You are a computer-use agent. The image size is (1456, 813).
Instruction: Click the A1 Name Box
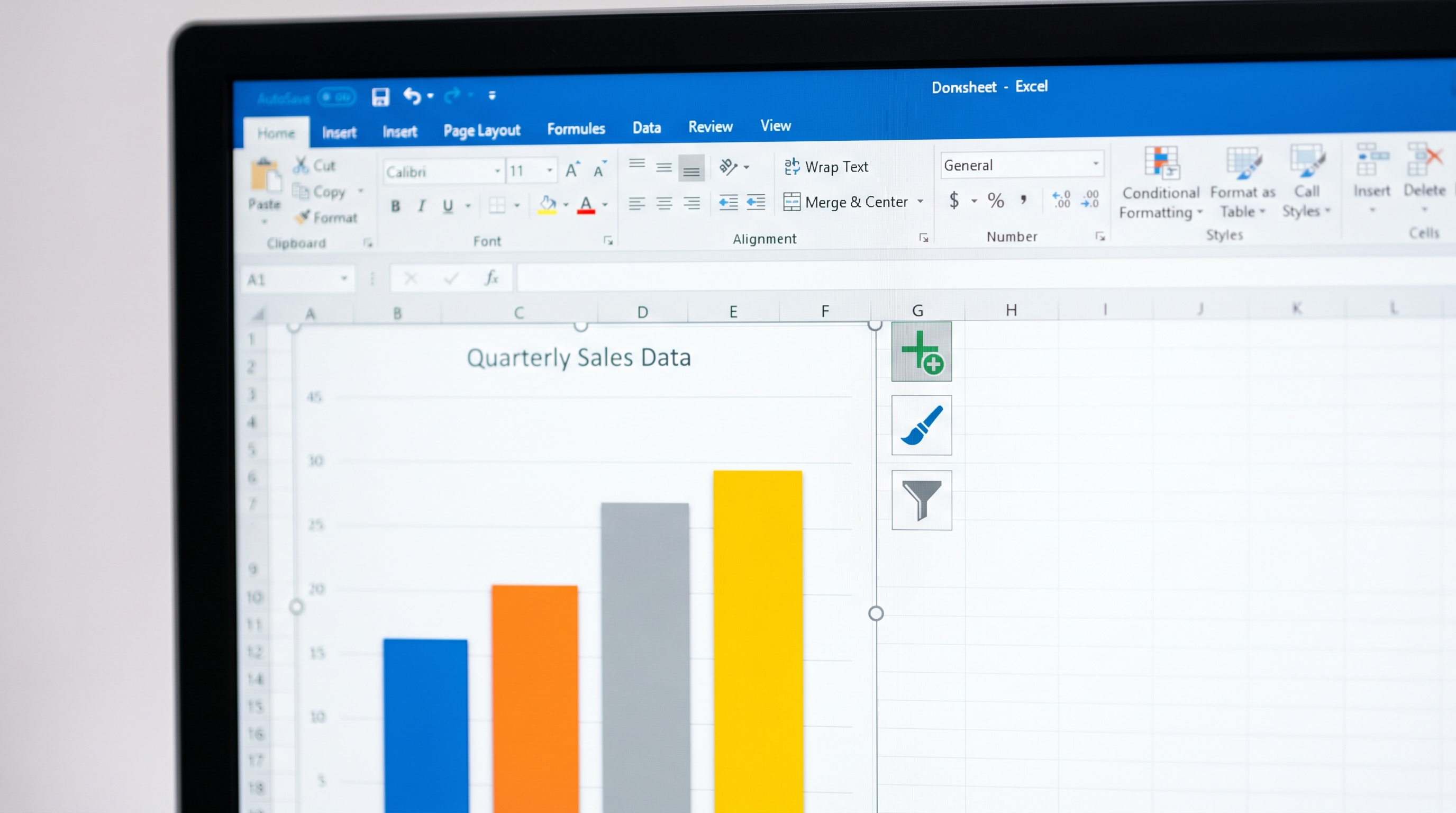(x=298, y=279)
